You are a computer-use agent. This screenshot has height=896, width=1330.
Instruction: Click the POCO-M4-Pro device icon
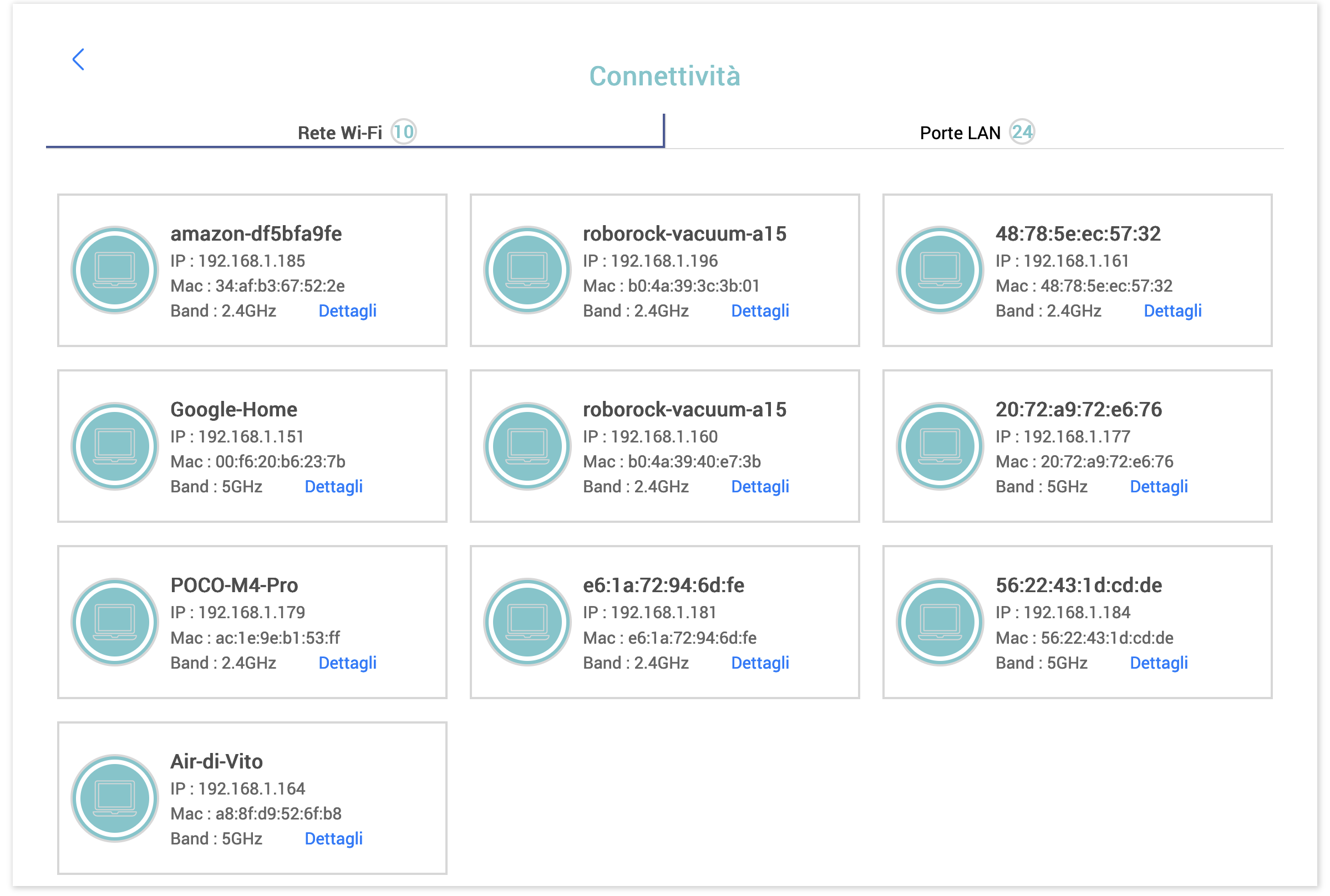115,622
